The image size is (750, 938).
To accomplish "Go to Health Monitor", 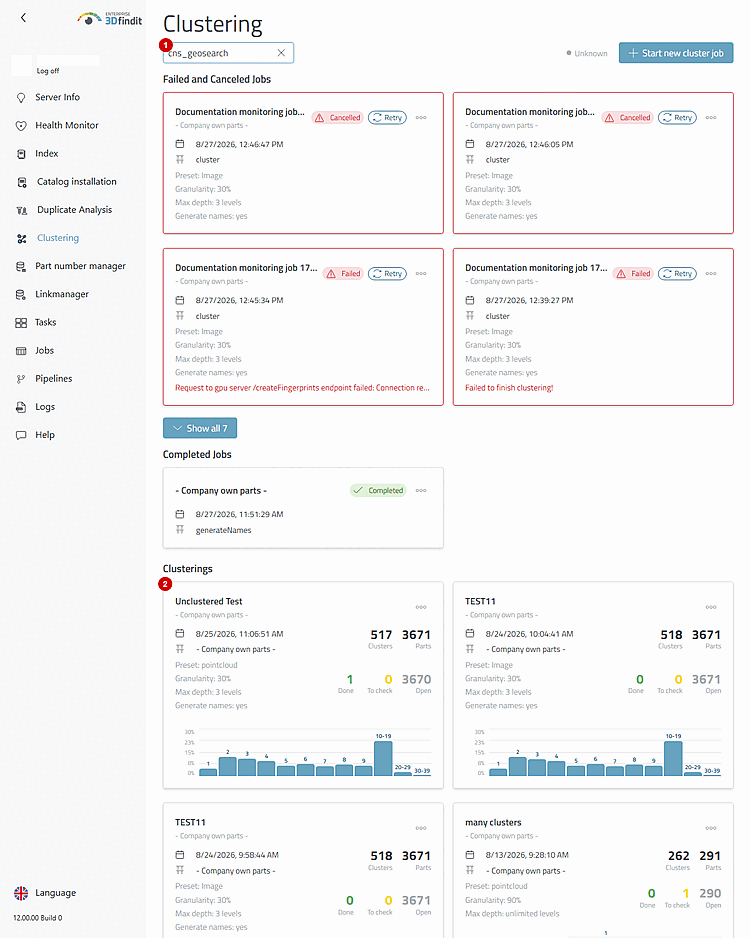I will (x=66, y=125).
